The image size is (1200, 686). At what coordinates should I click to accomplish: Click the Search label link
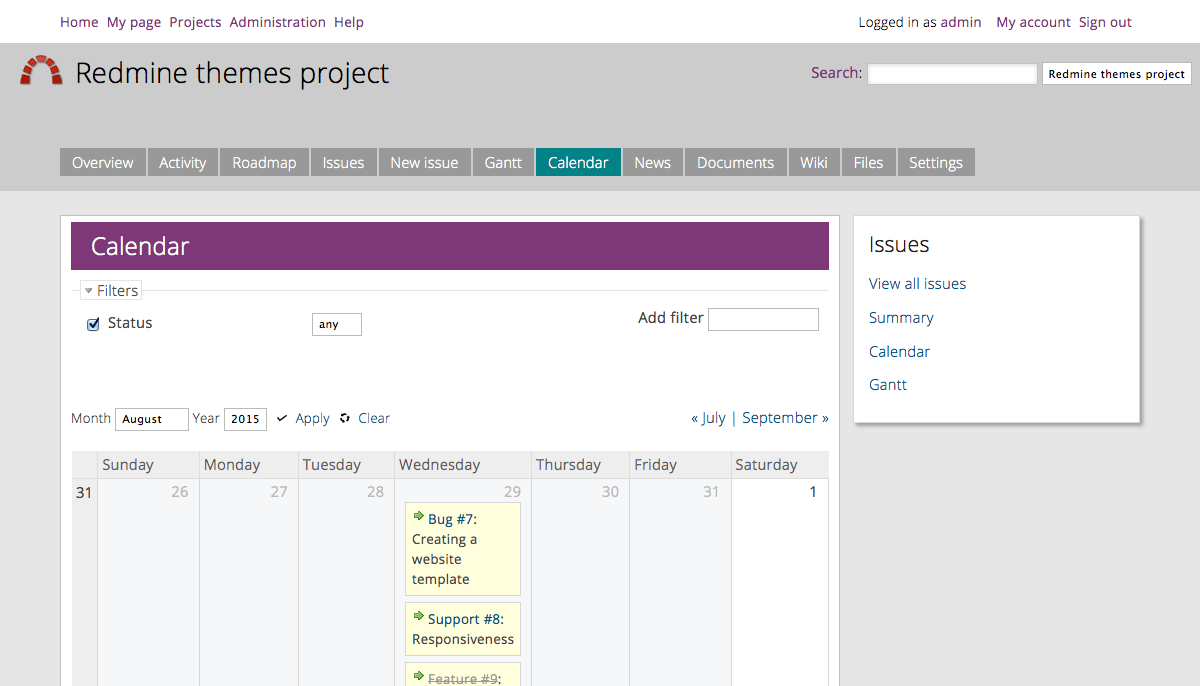coord(836,72)
